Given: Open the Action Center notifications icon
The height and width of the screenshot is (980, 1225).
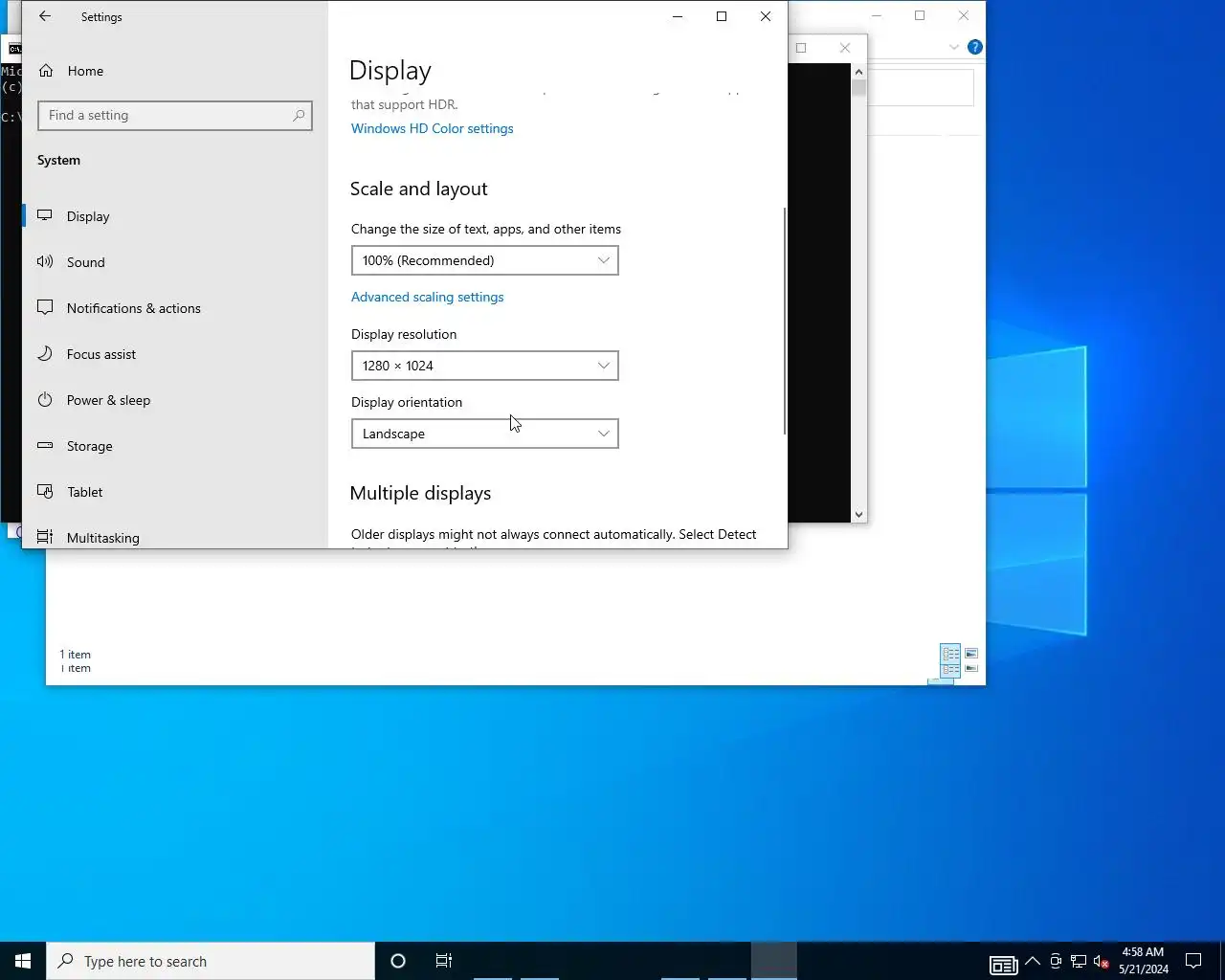Looking at the screenshot, I should click(x=1193, y=961).
